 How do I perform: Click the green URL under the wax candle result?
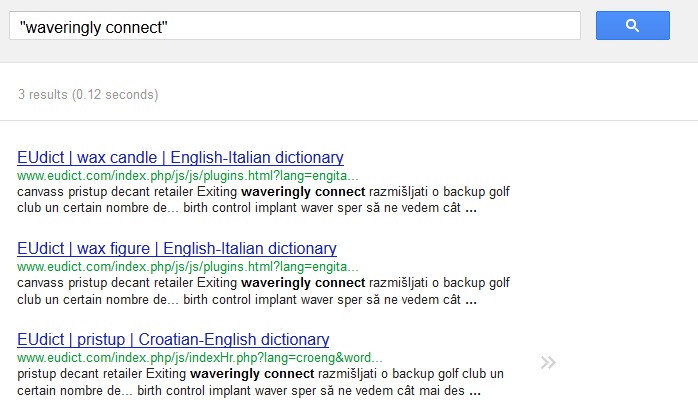[187, 176]
